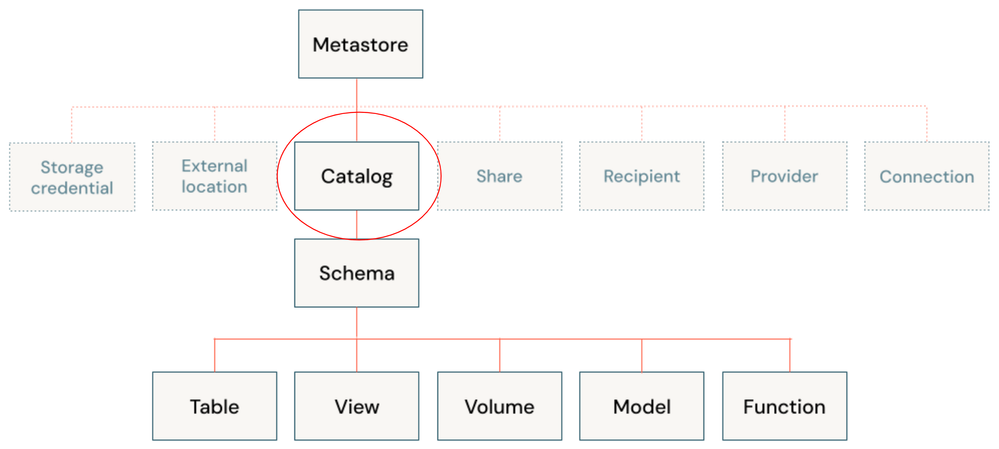Select the Table box
The width and height of the screenshot is (999, 449).
214,406
